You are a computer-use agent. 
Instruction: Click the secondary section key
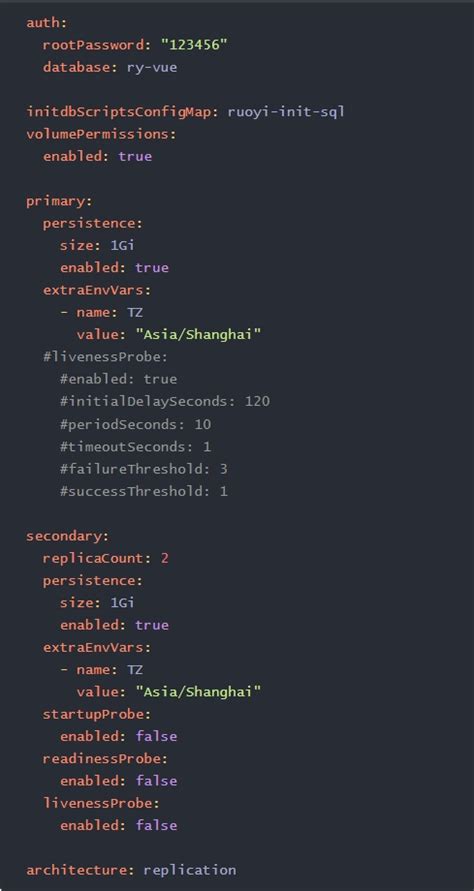click(x=68, y=536)
